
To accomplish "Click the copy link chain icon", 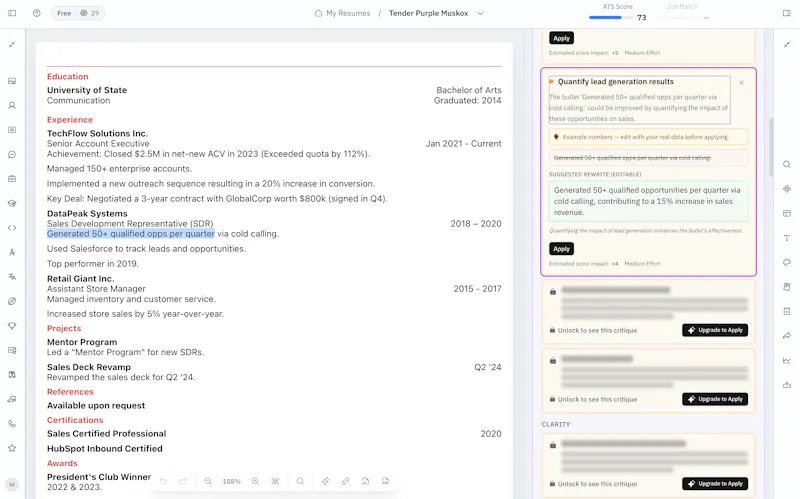I will (345, 481).
